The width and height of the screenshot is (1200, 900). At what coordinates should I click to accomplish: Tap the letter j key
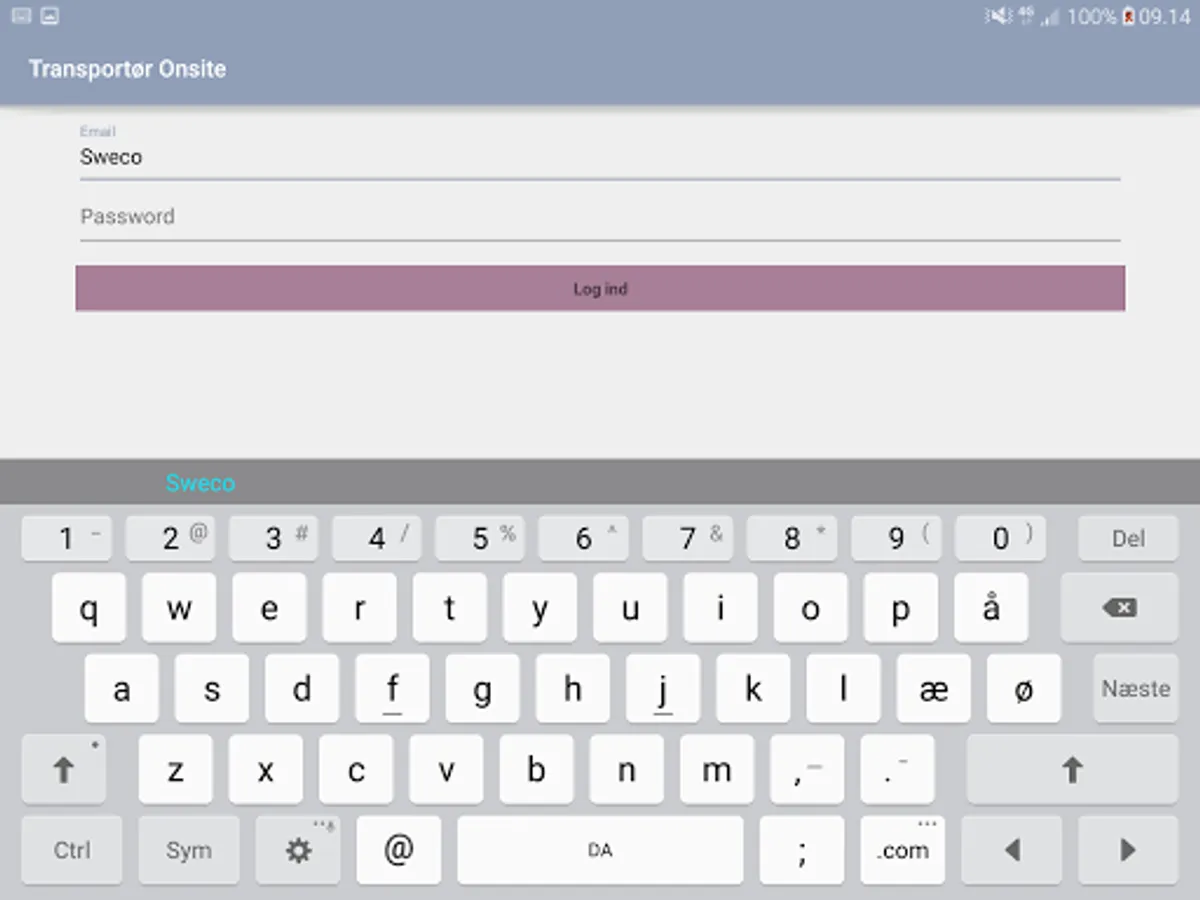pyautogui.click(x=663, y=689)
